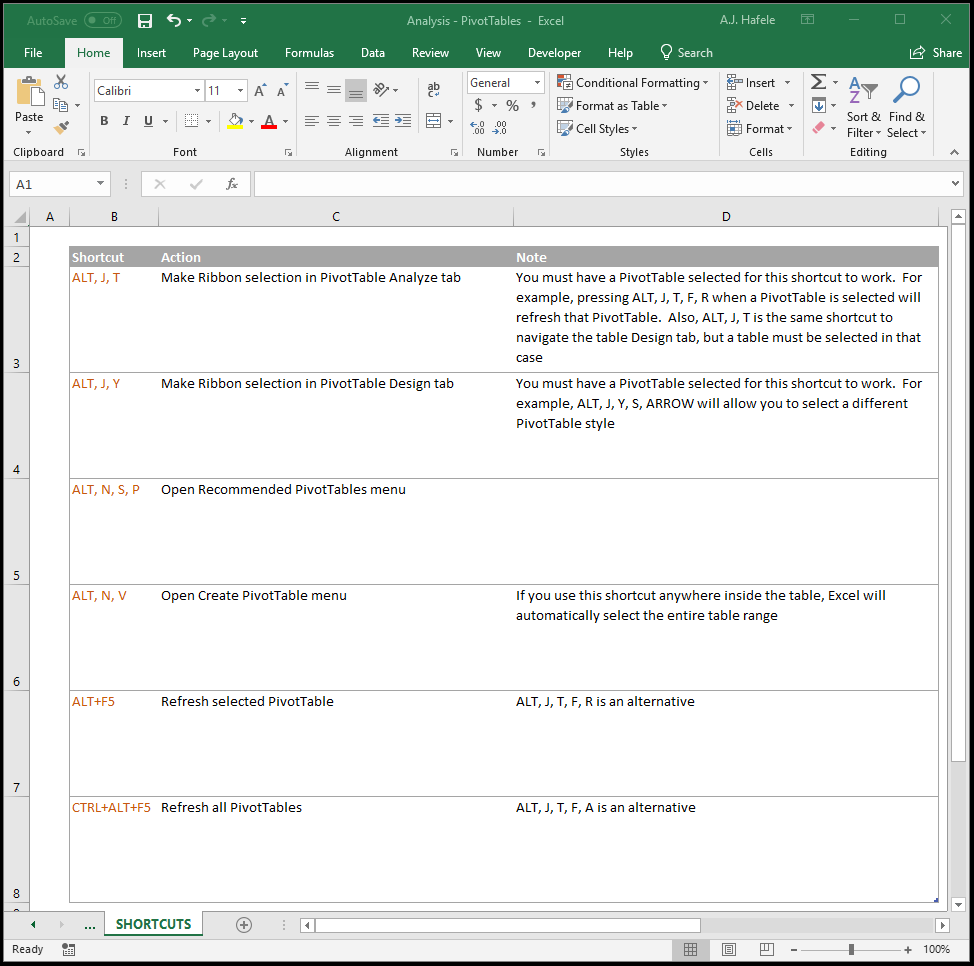
Task: Click Comma Style icon
Action: (x=534, y=105)
